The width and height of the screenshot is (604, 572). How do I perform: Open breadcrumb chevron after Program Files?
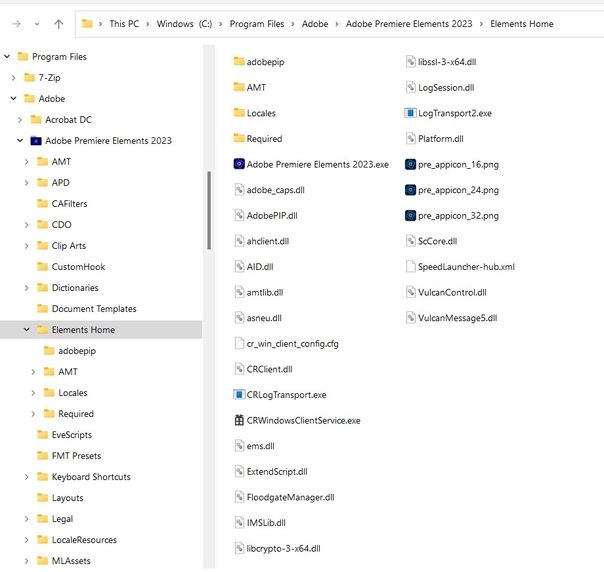293,24
